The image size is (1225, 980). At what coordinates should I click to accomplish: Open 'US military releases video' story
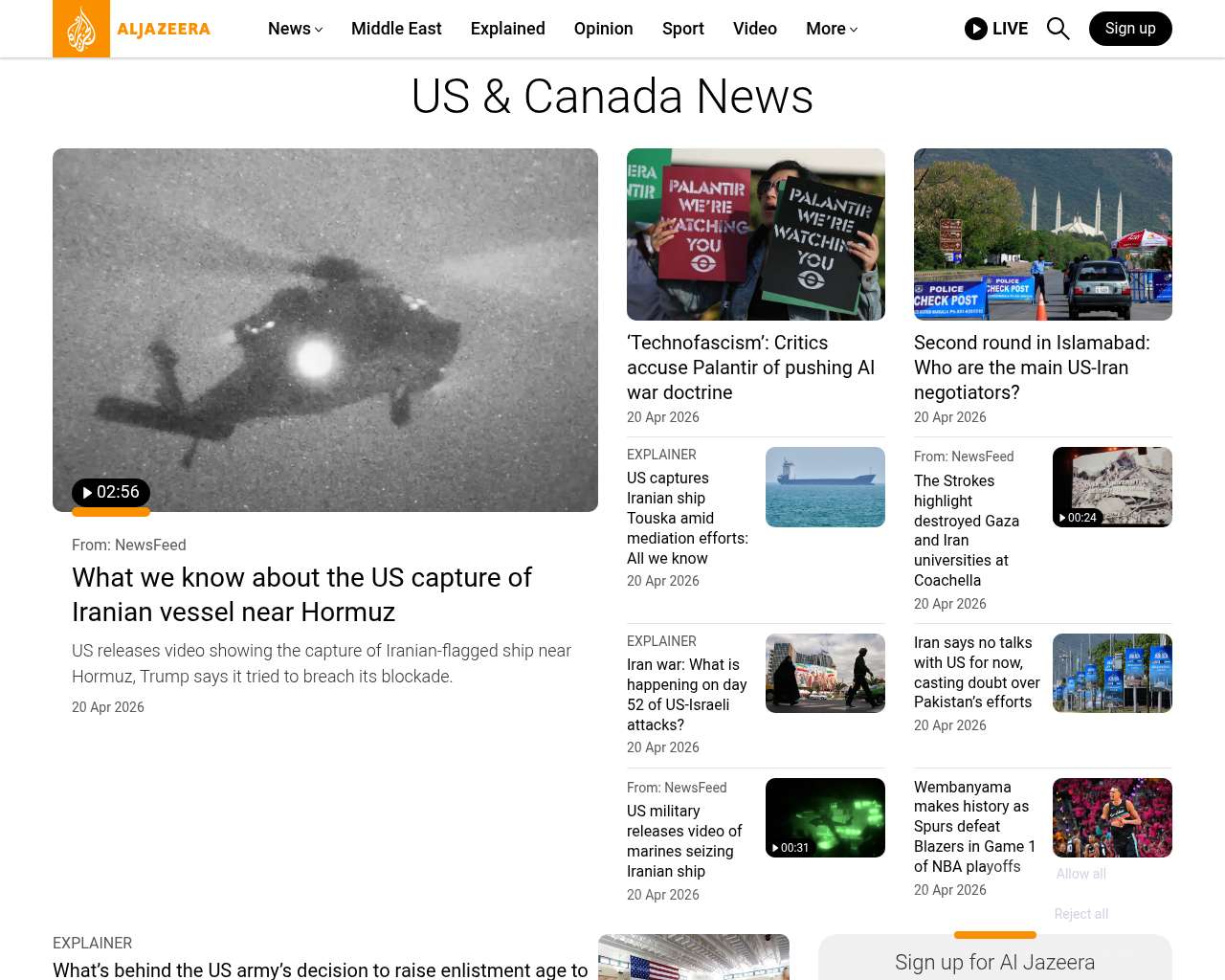coord(684,841)
